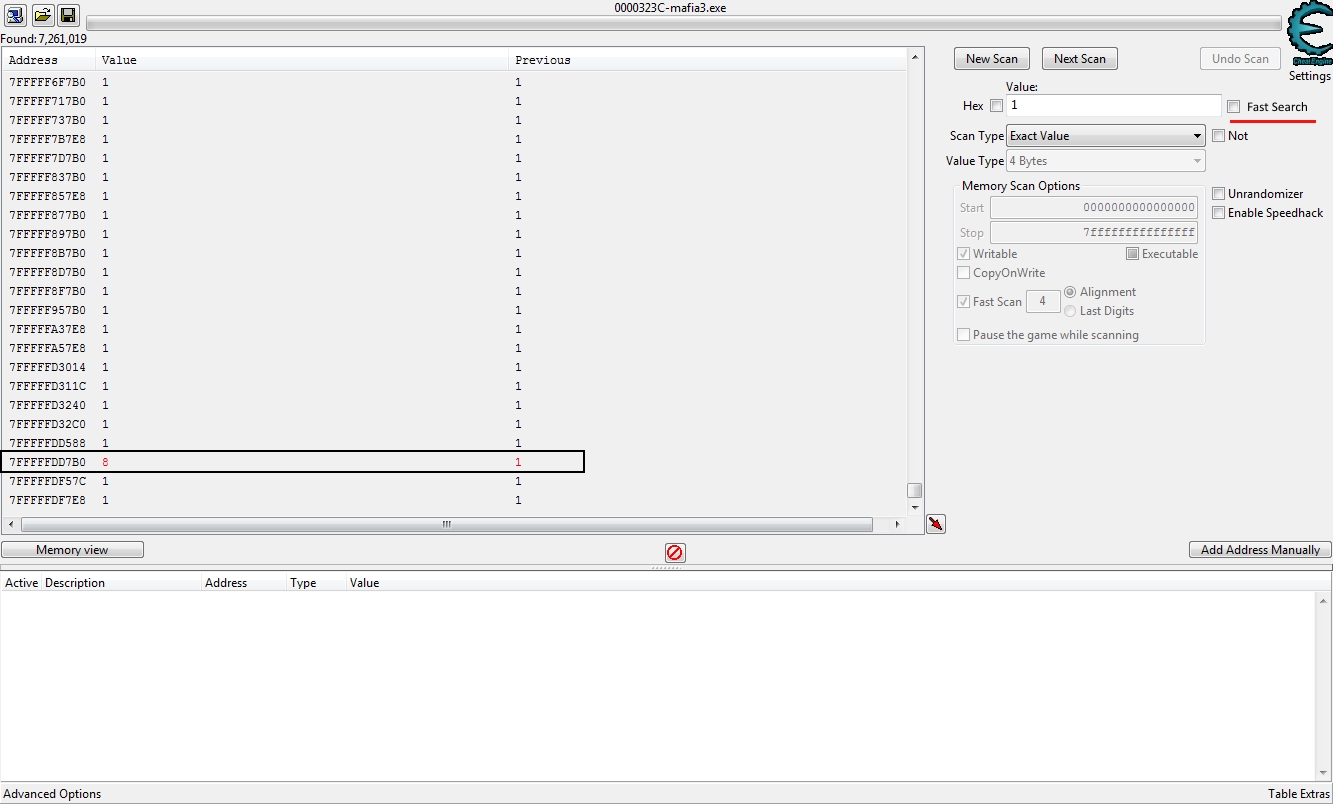Check Enable Speedhack option
1333x804 pixels.
(x=1219, y=213)
